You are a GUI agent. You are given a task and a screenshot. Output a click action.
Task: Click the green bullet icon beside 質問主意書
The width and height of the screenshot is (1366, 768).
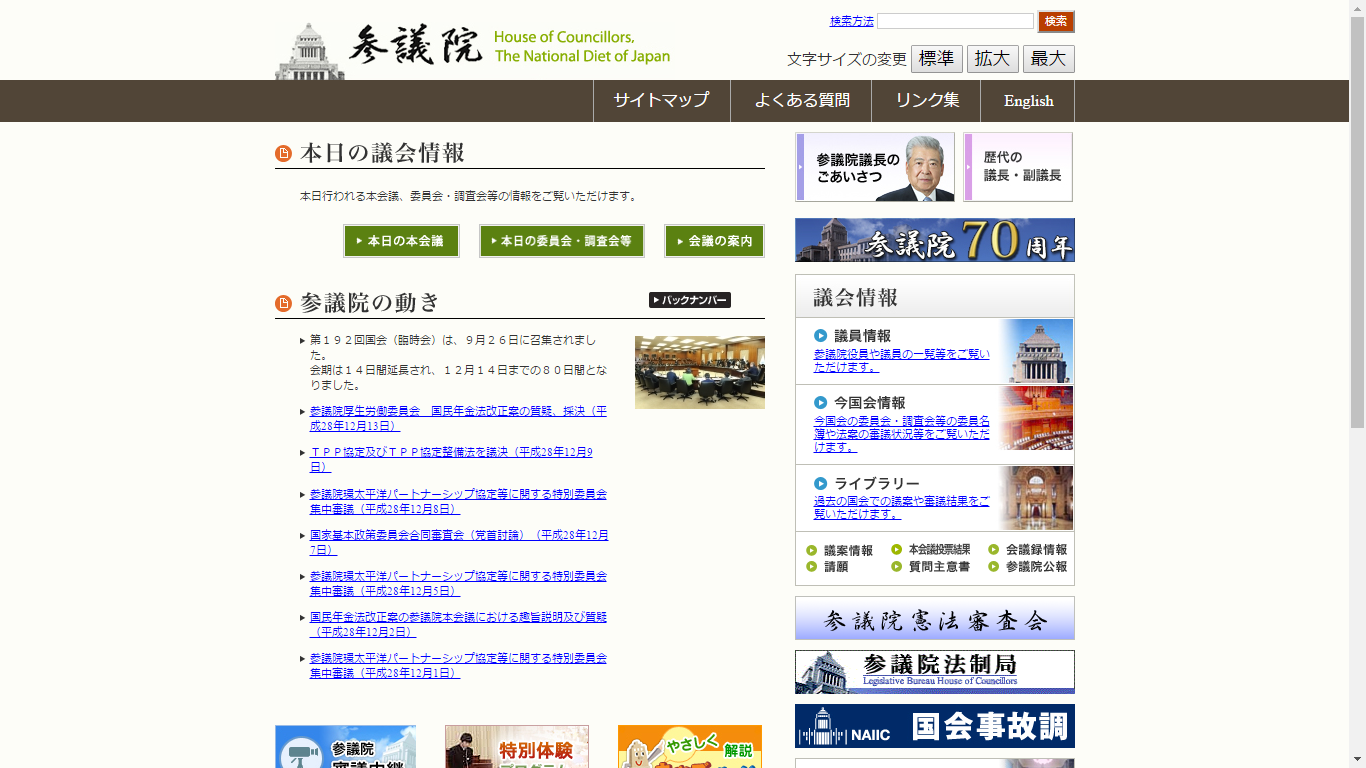pyautogui.click(x=897, y=566)
